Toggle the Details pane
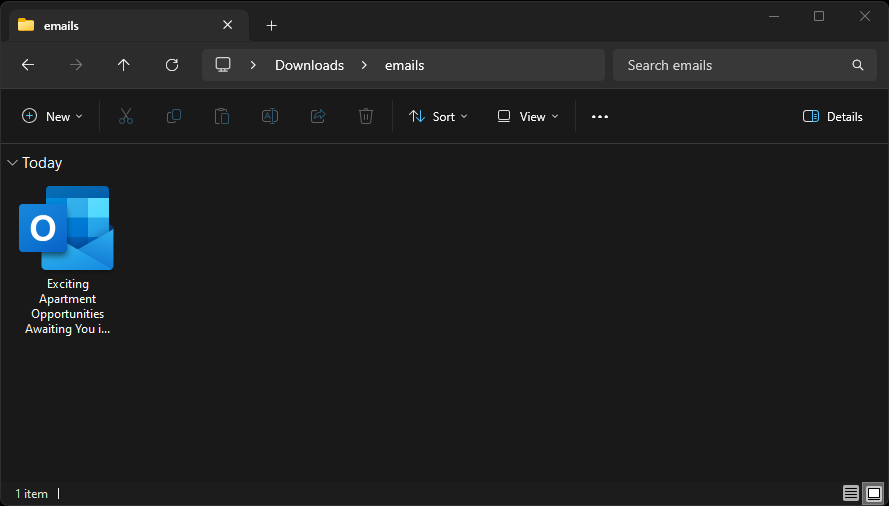This screenshot has width=889, height=506. (x=833, y=116)
